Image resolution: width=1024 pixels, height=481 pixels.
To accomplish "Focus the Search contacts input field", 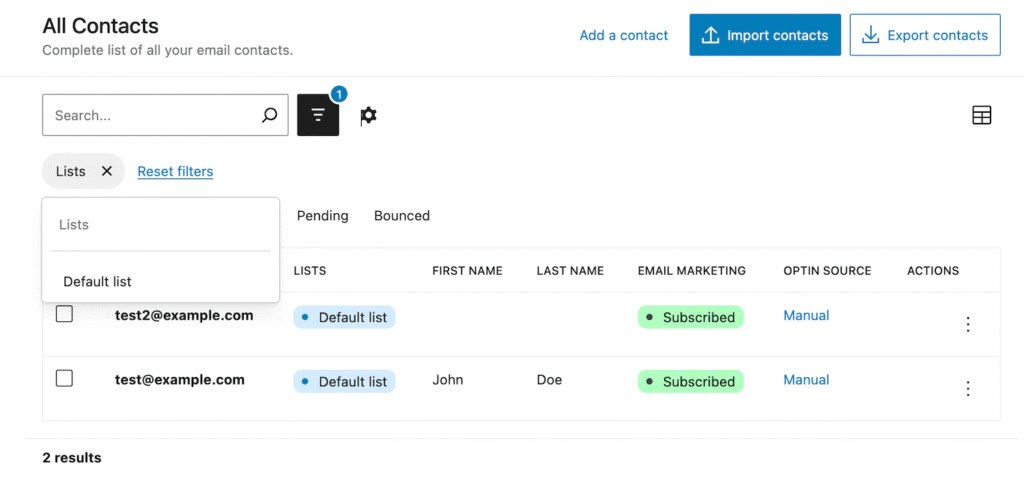I will [150, 115].
